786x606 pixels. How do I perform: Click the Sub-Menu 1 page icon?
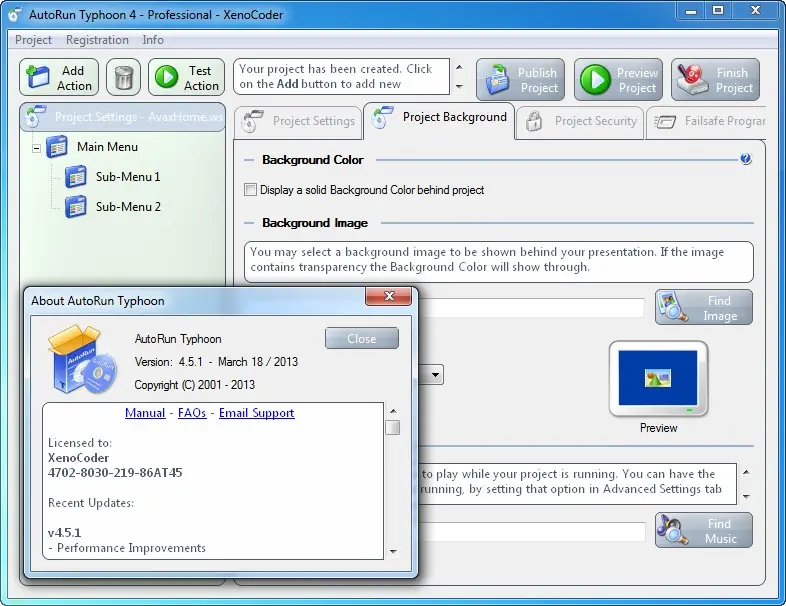point(76,177)
